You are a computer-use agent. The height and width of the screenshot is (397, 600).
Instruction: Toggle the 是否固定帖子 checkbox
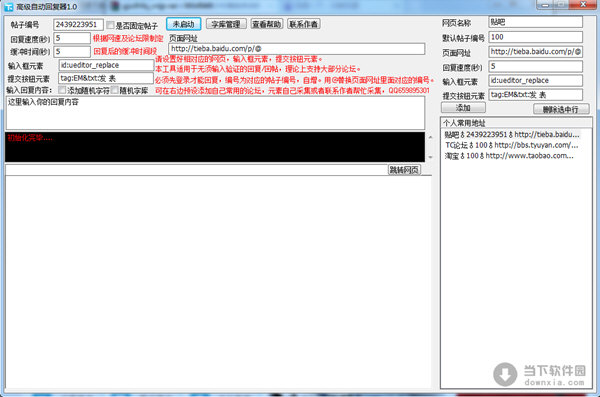tap(110, 25)
